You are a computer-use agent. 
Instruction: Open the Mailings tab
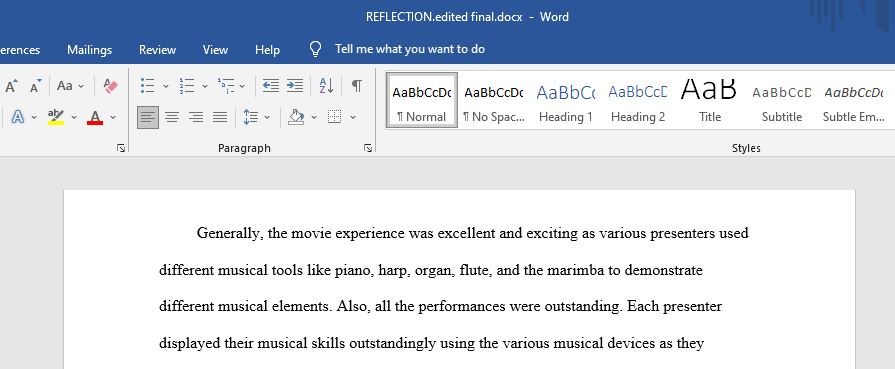click(x=90, y=50)
